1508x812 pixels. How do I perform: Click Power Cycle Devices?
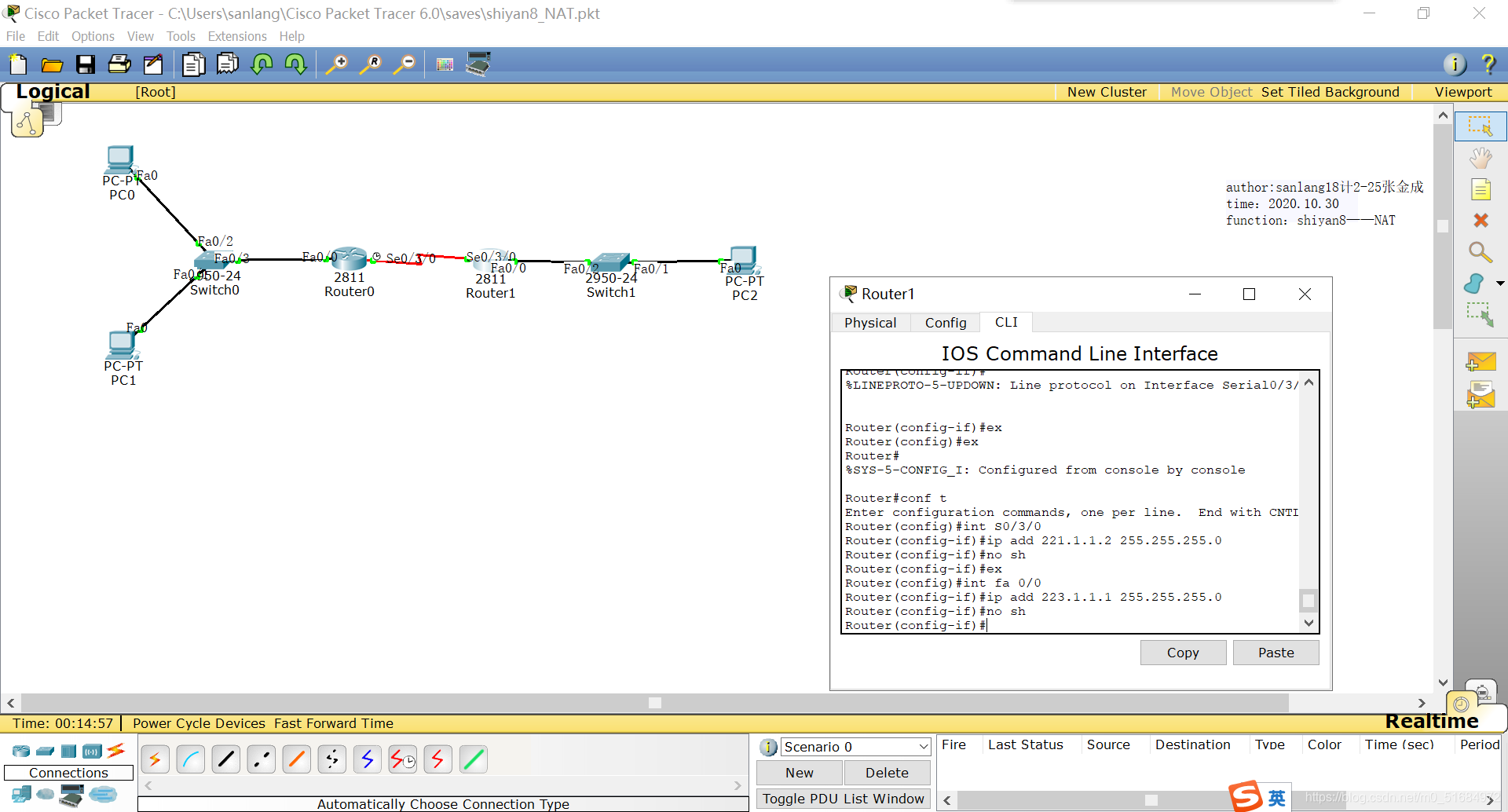pyautogui.click(x=199, y=723)
